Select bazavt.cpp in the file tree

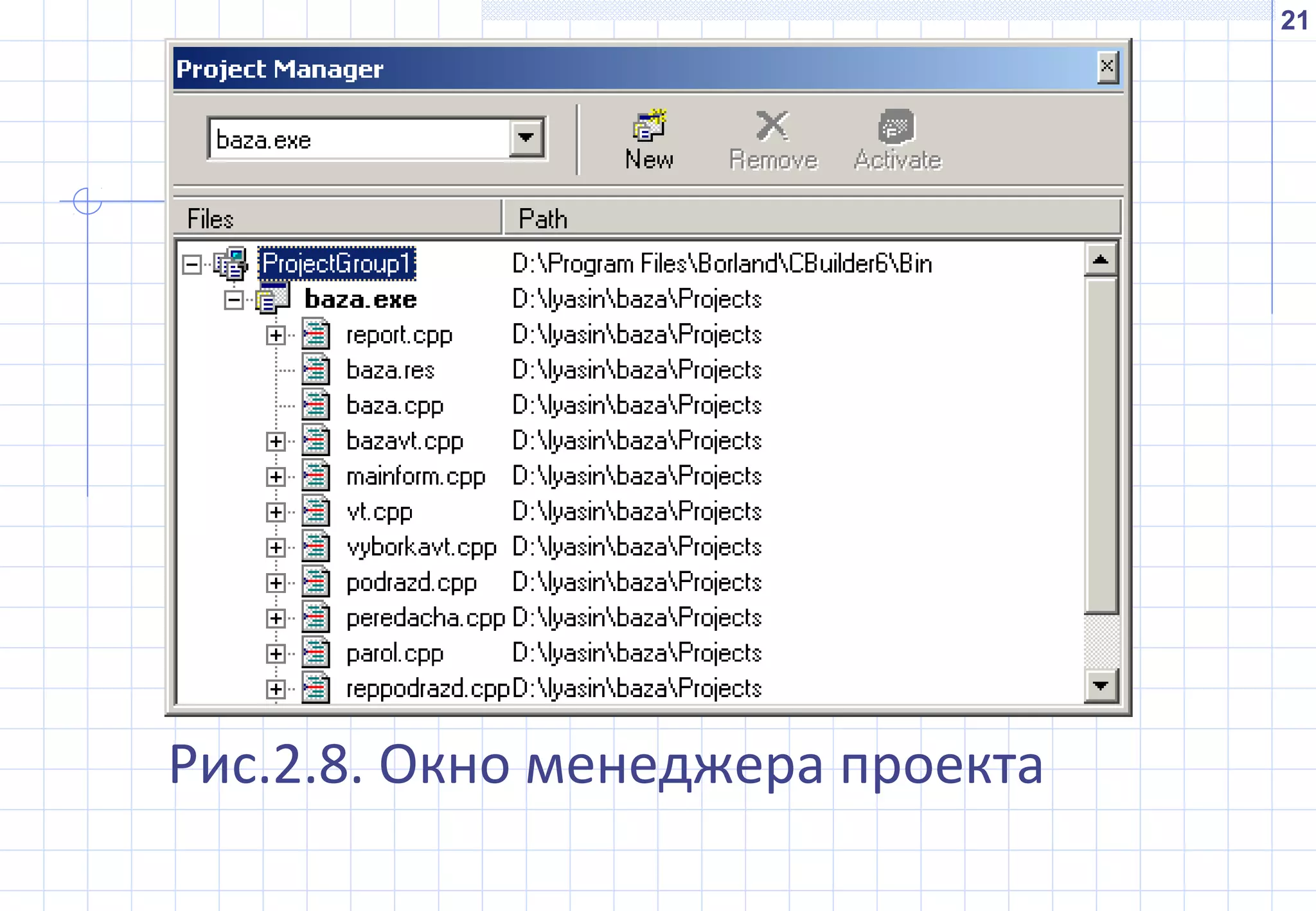click(405, 441)
